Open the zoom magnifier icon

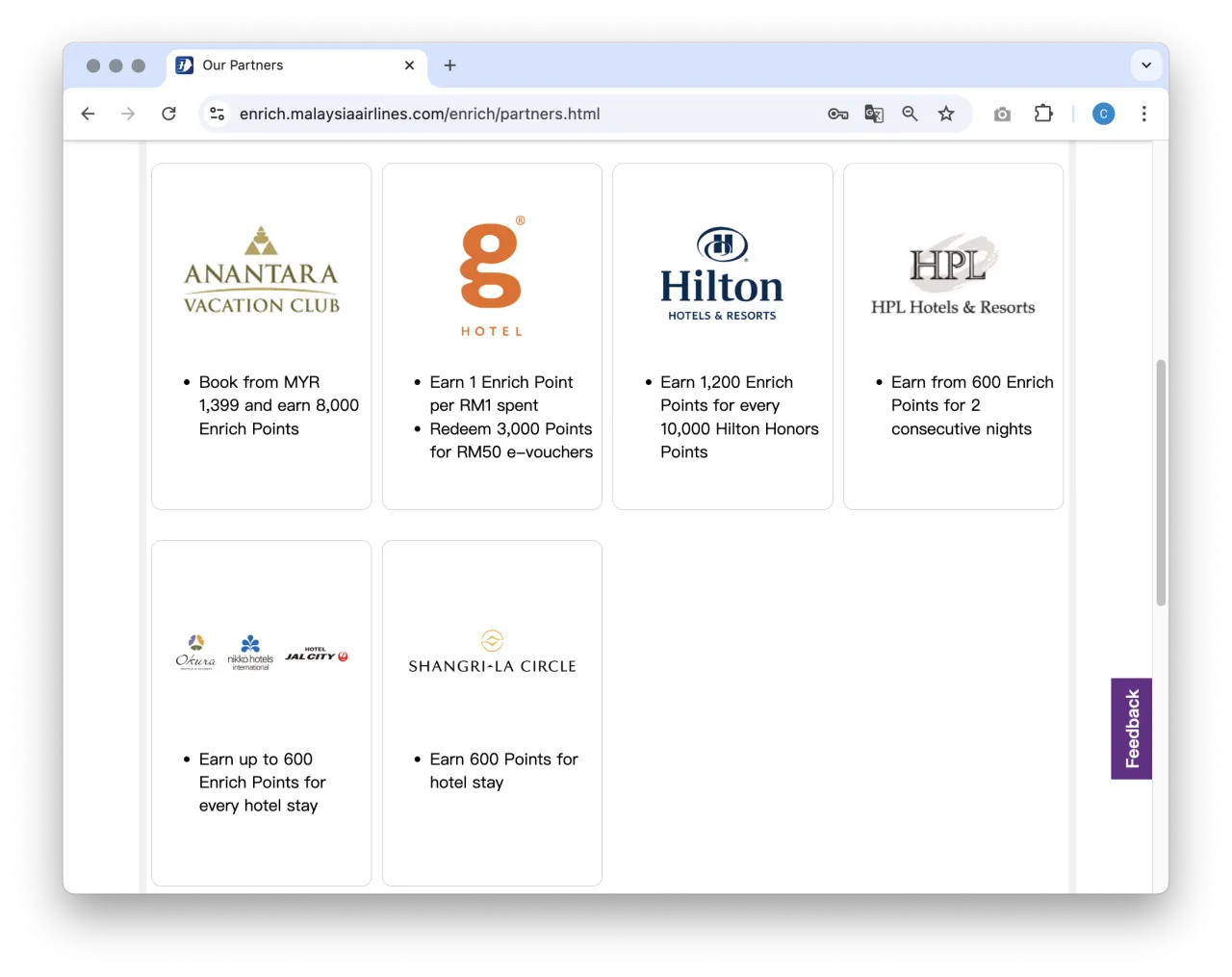click(x=910, y=114)
